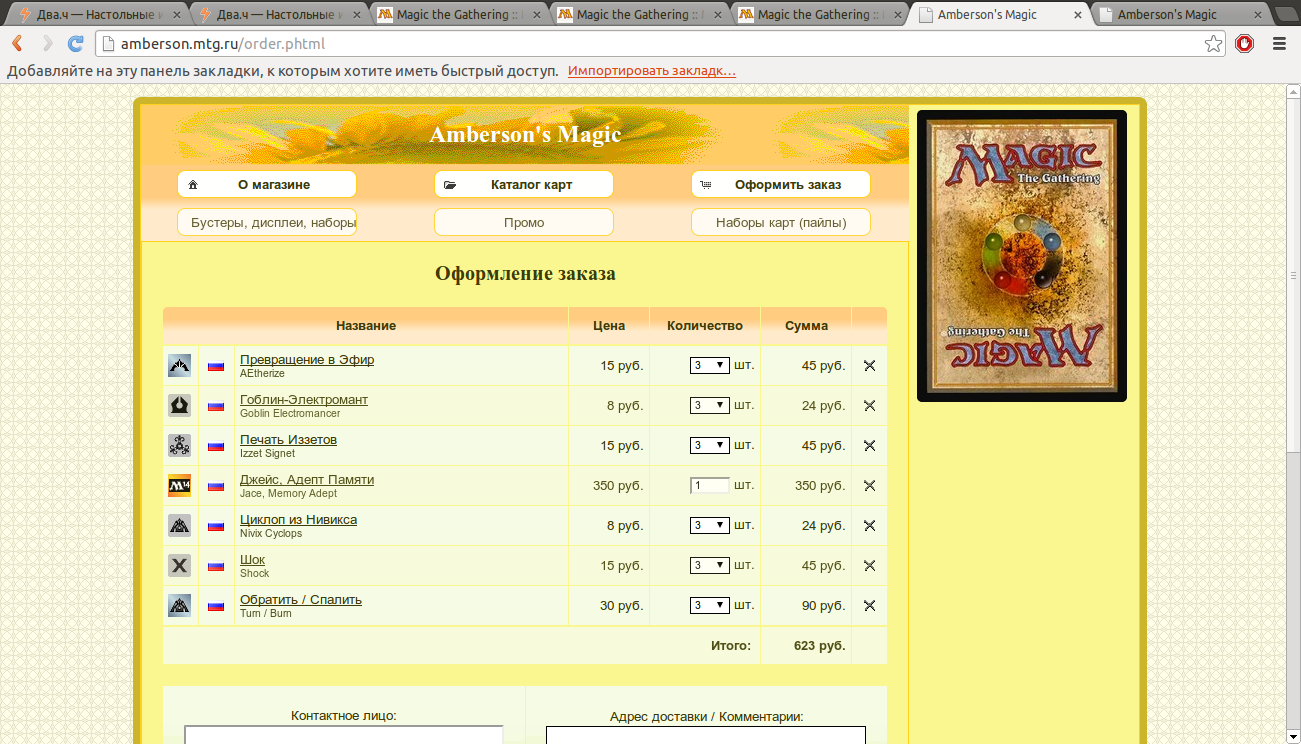Click set symbol icon for Превращение в Эфир
The width and height of the screenshot is (1301, 744).
(x=179, y=366)
